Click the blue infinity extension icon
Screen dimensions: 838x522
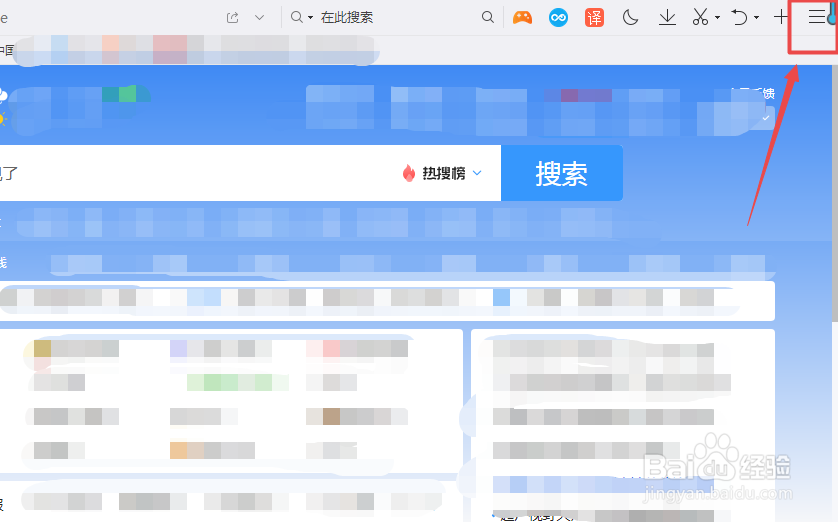[x=558, y=18]
